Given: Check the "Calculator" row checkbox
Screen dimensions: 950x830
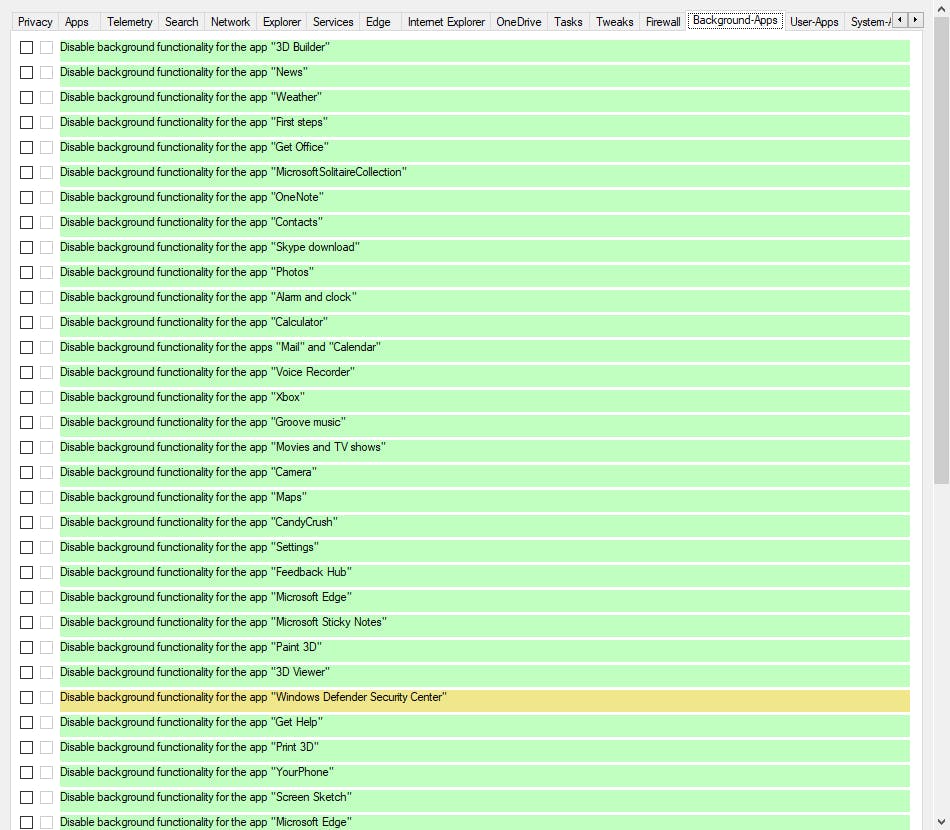Looking at the screenshot, I should (26, 322).
